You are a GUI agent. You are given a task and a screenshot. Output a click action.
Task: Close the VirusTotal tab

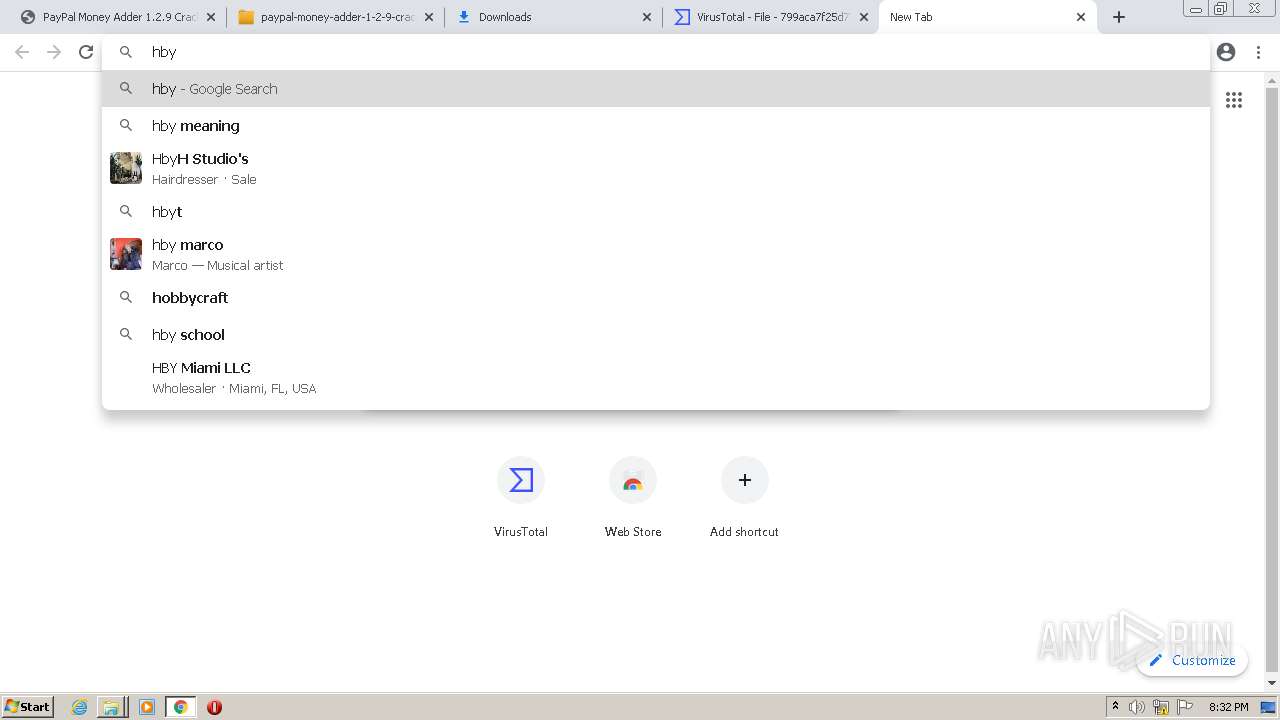point(864,17)
